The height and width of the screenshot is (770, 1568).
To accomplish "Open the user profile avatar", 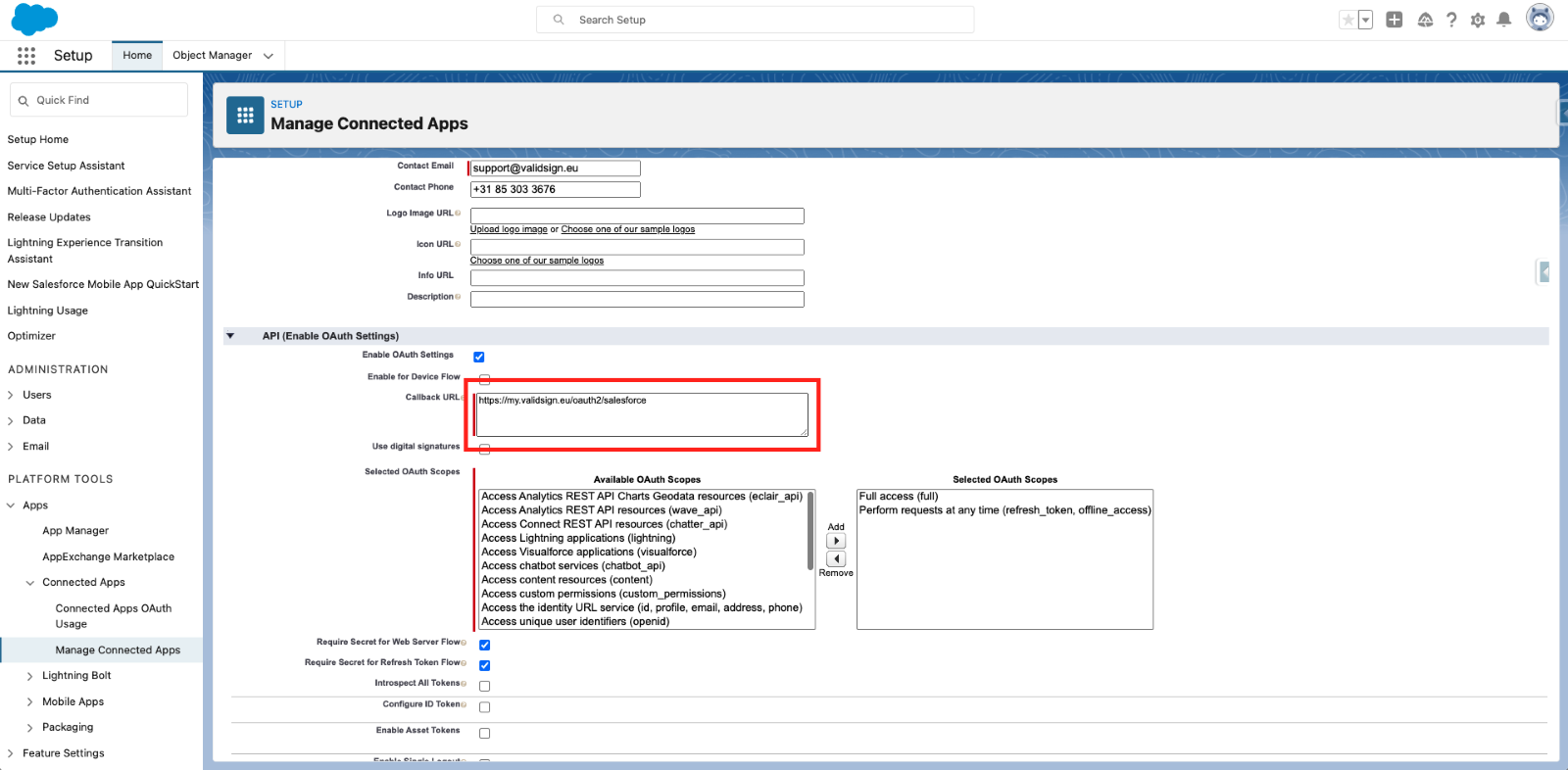I will click(x=1540, y=18).
